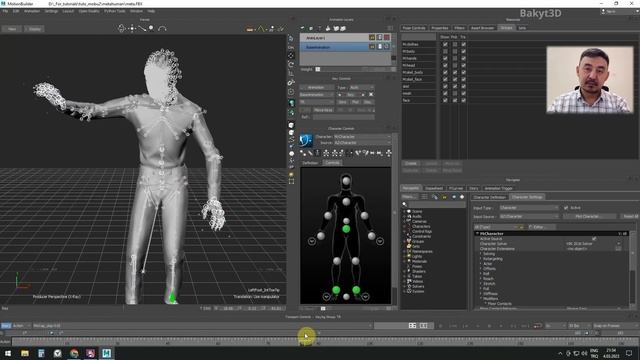Open the Character dropdown in Character Controls
This screenshot has height=360, width=640.
click(362, 137)
